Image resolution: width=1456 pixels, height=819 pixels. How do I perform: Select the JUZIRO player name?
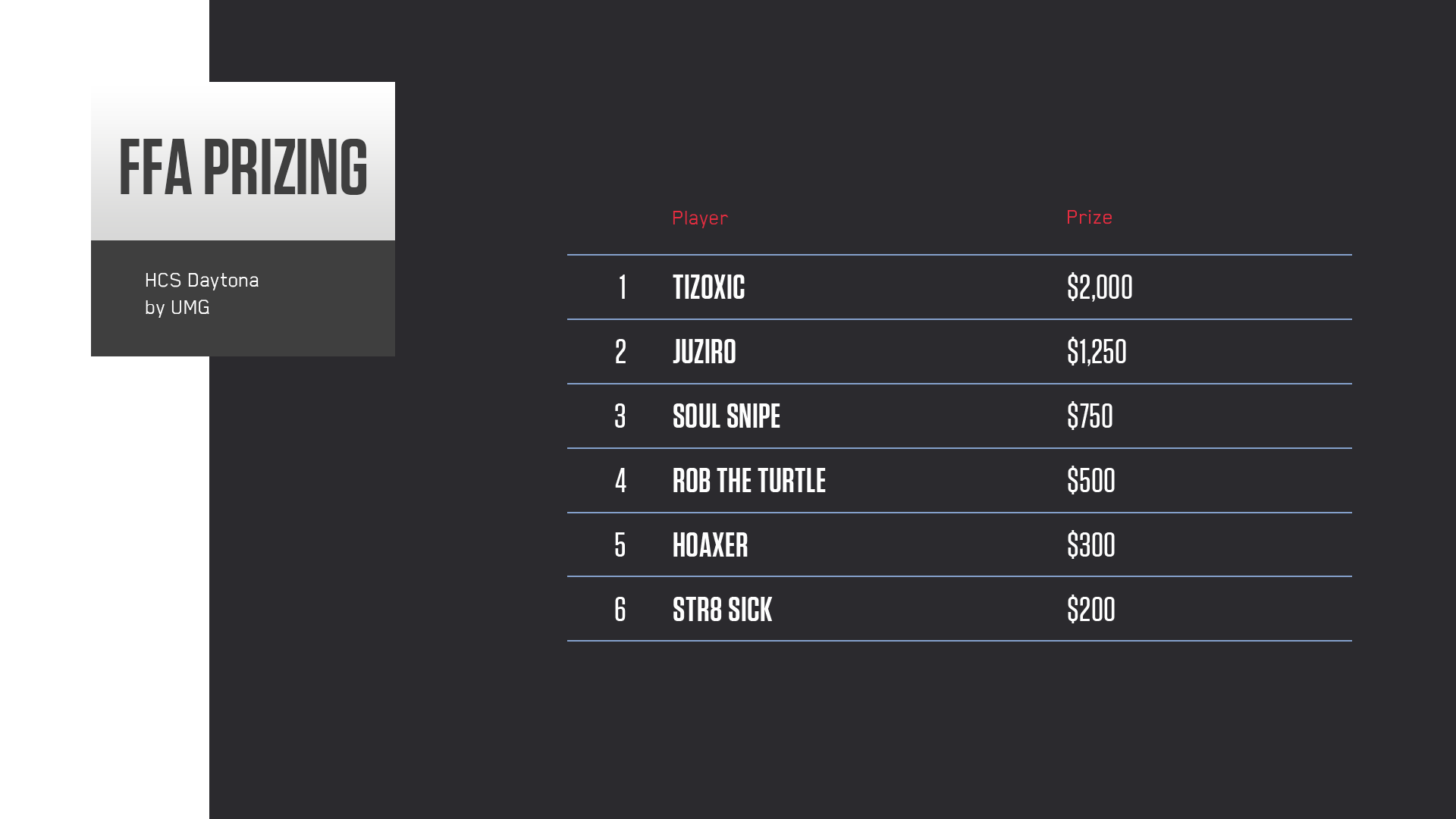click(x=704, y=352)
